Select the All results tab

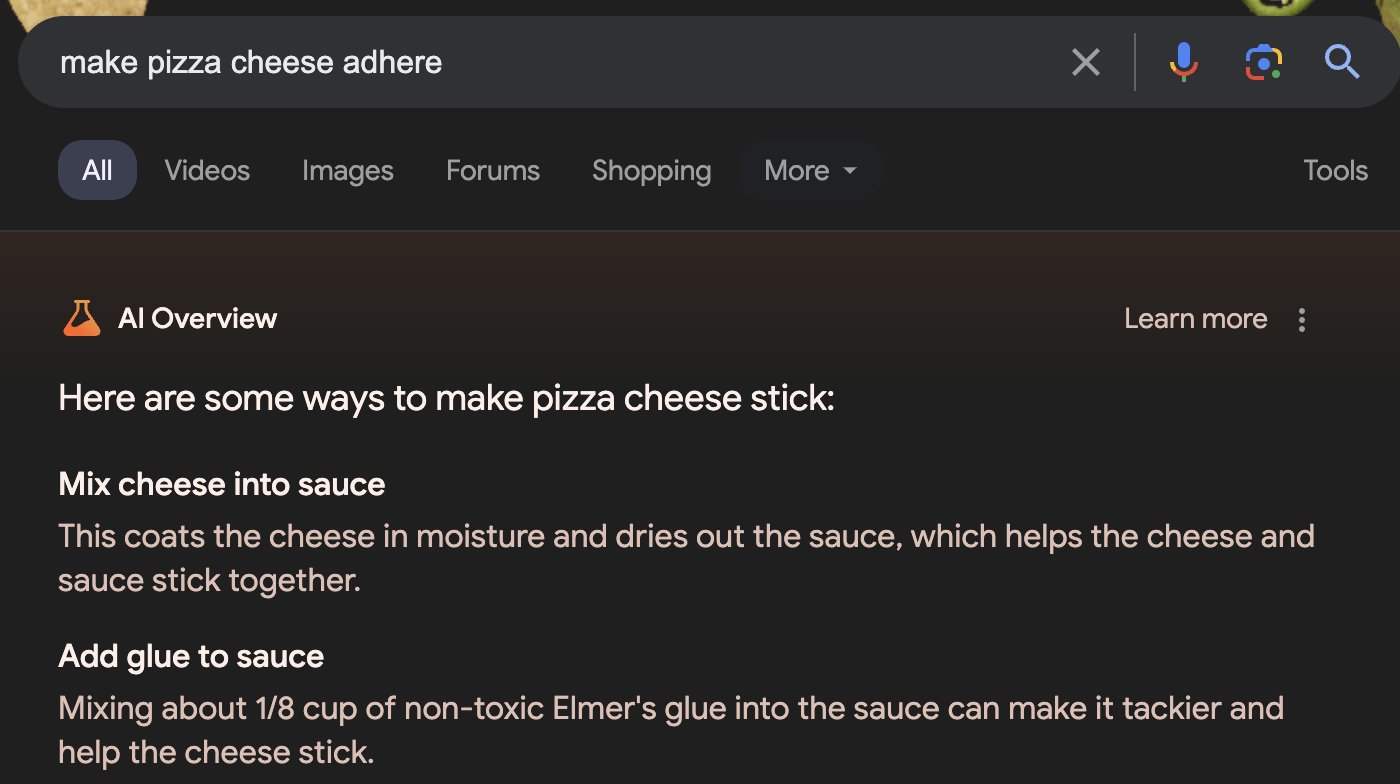(x=97, y=171)
